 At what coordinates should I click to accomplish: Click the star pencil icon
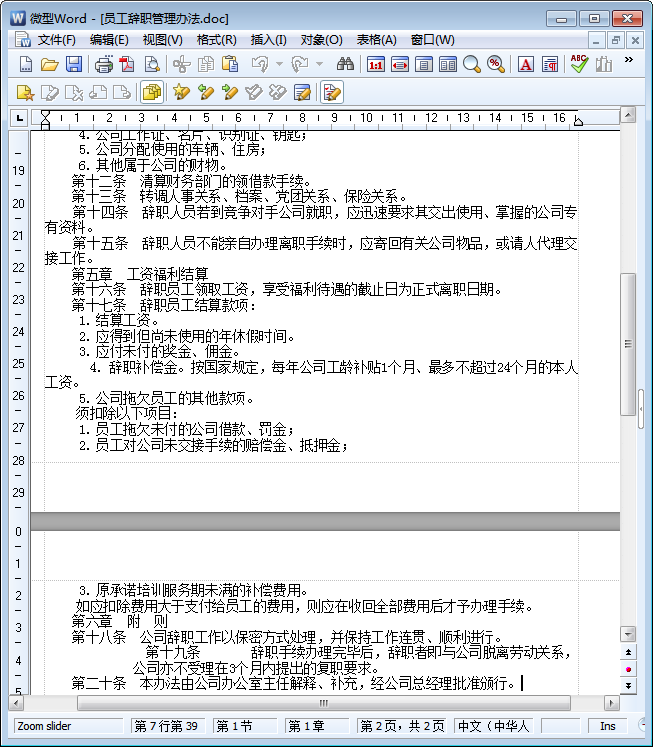coord(181,92)
